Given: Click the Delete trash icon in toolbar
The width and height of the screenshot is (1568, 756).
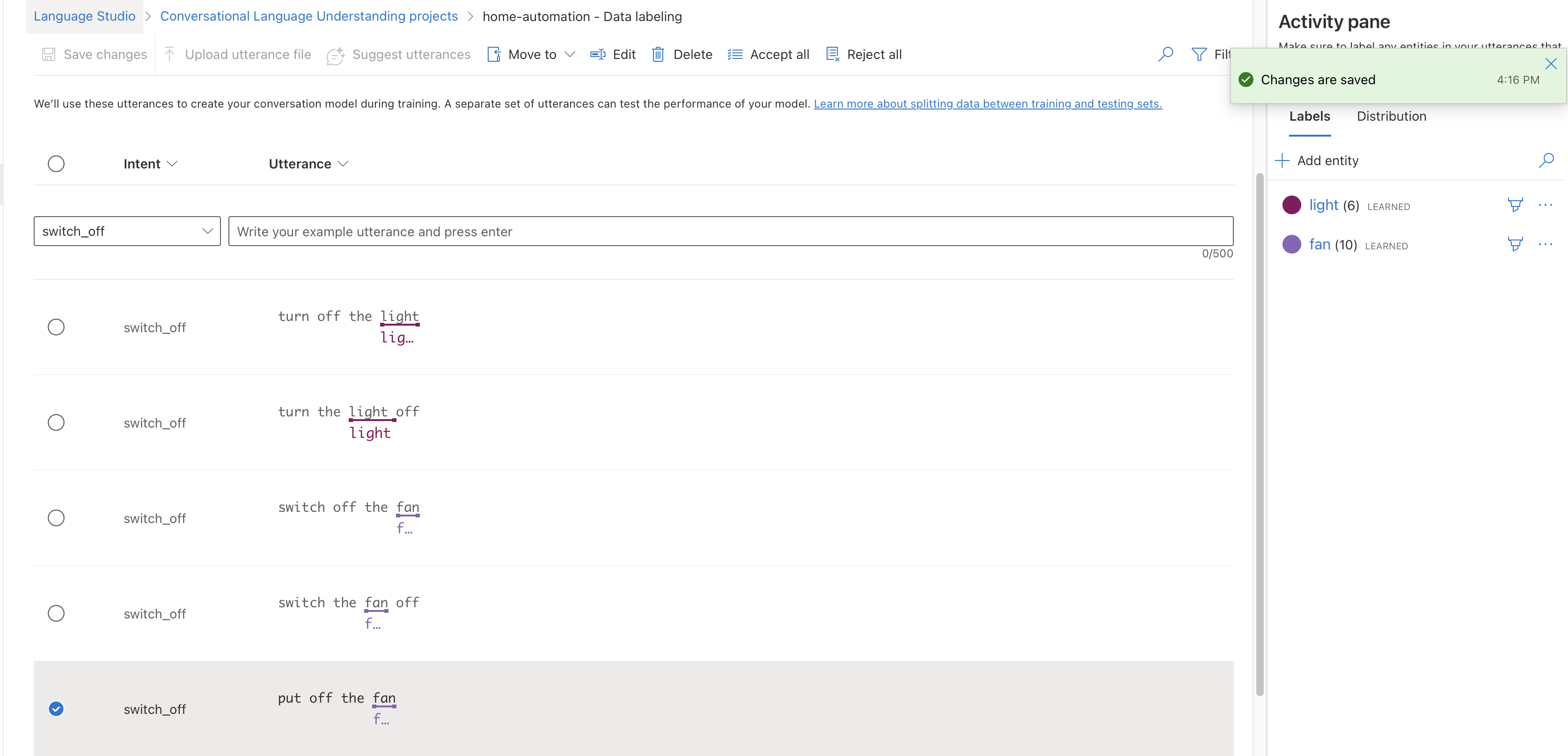Looking at the screenshot, I should pyautogui.click(x=658, y=55).
